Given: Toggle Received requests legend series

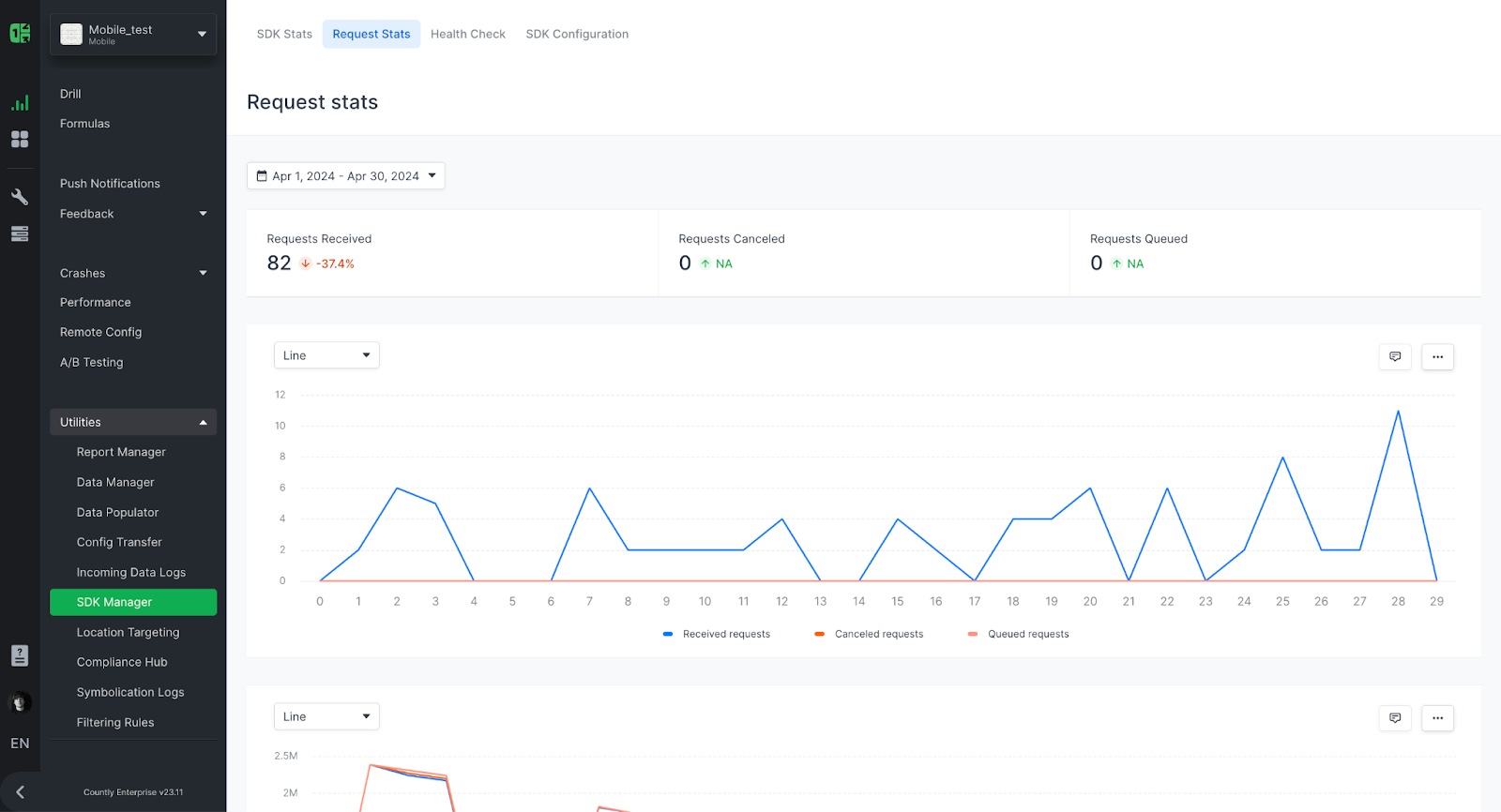Looking at the screenshot, I should pos(717,634).
